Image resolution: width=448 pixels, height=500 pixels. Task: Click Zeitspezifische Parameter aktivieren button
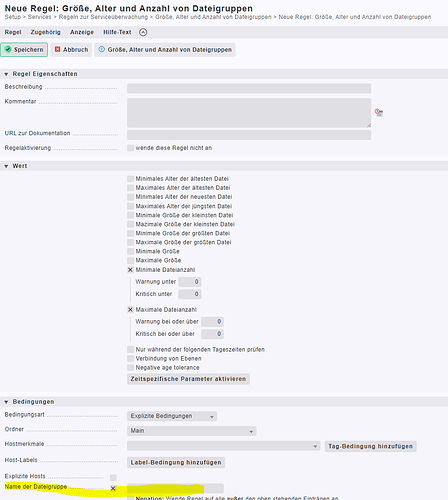pos(188,379)
